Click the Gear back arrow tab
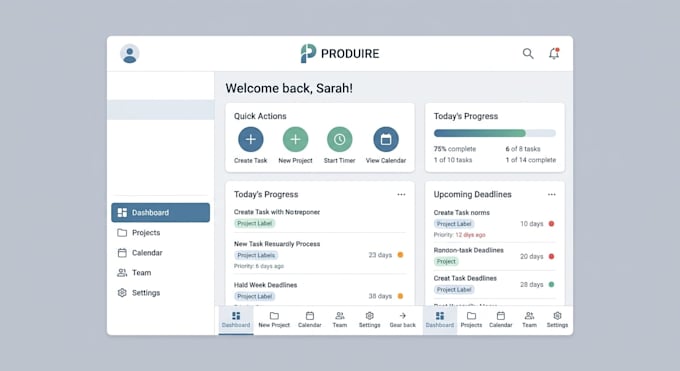The height and width of the screenshot is (371, 680). click(402, 320)
